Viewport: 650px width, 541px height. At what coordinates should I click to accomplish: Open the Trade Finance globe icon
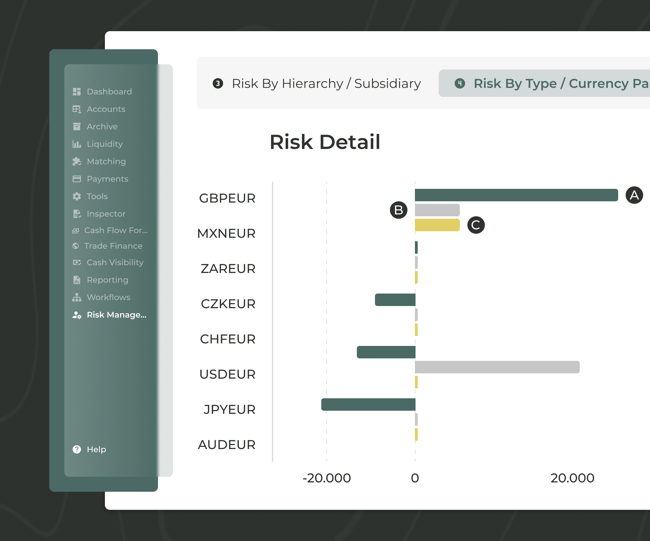(x=75, y=246)
